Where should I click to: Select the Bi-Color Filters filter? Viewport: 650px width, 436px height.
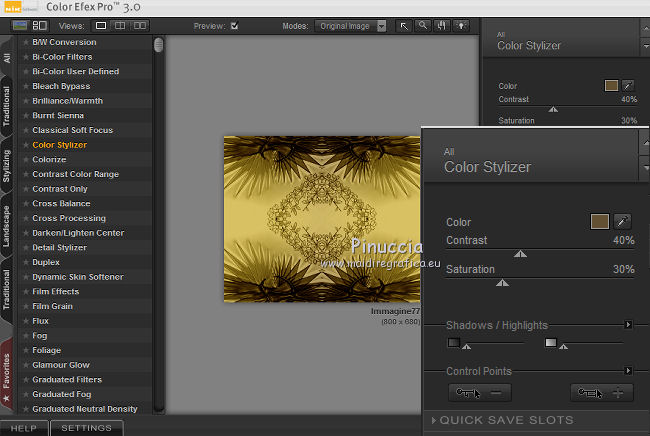pyautogui.click(x=62, y=57)
